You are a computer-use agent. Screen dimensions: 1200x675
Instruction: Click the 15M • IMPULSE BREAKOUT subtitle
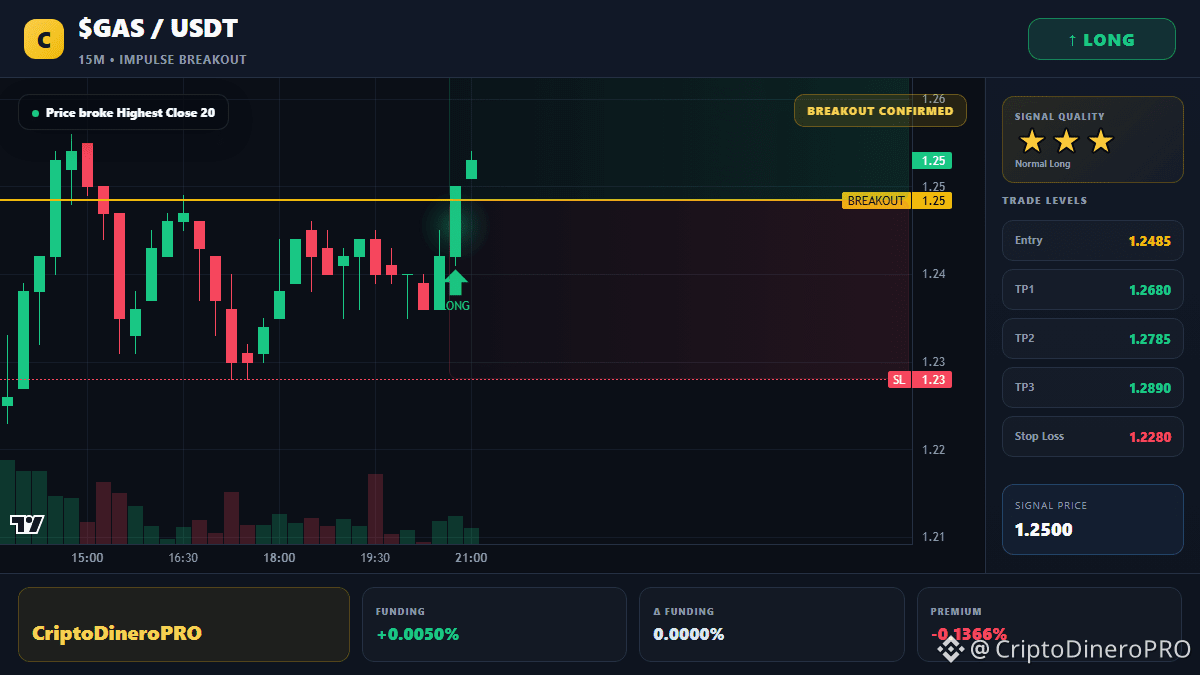tap(162, 60)
